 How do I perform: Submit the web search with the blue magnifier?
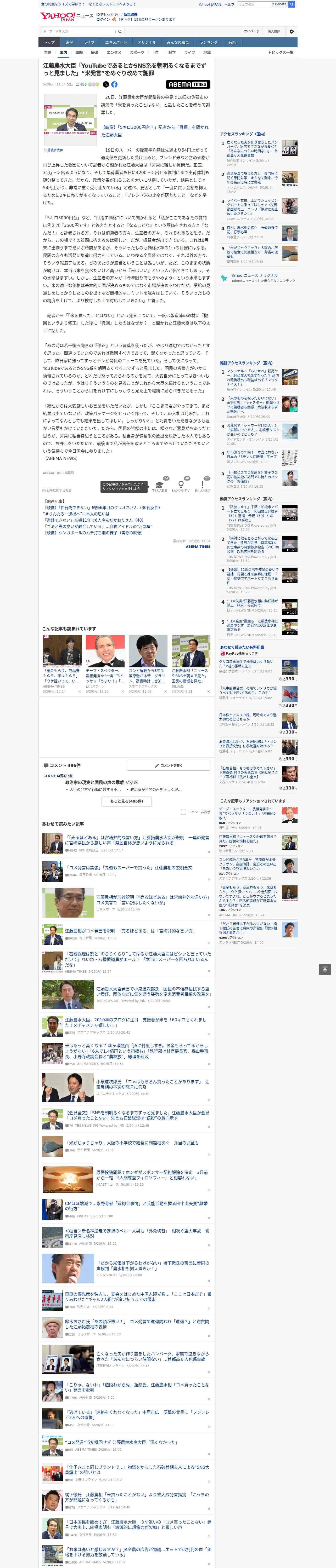tap(292, 4)
